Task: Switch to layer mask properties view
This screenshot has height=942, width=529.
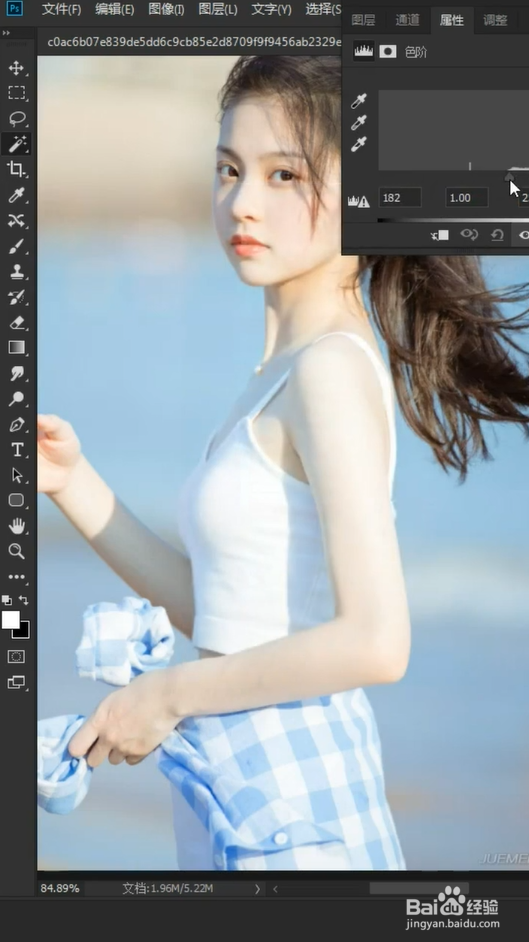Action: click(x=388, y=51)
